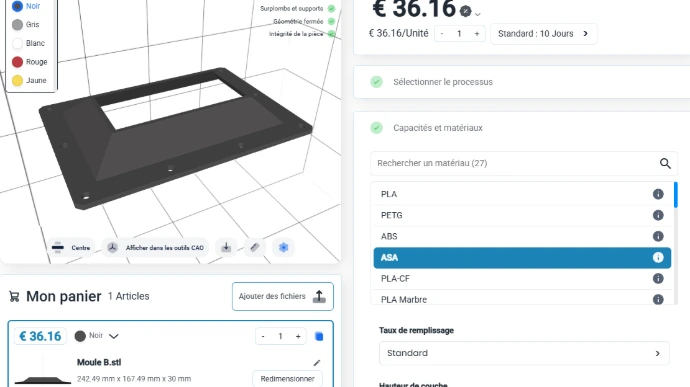Show info for PLA material
690x387 pixels.
[x=658, y=194]
